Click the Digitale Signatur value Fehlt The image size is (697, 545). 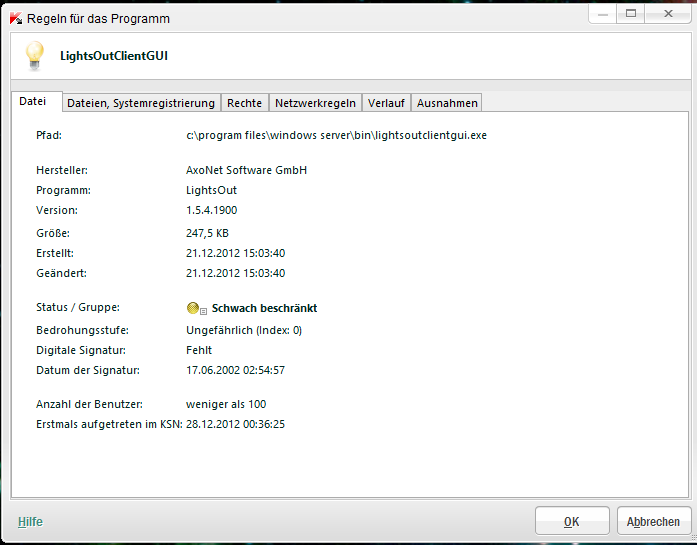[x=199, y=350]
